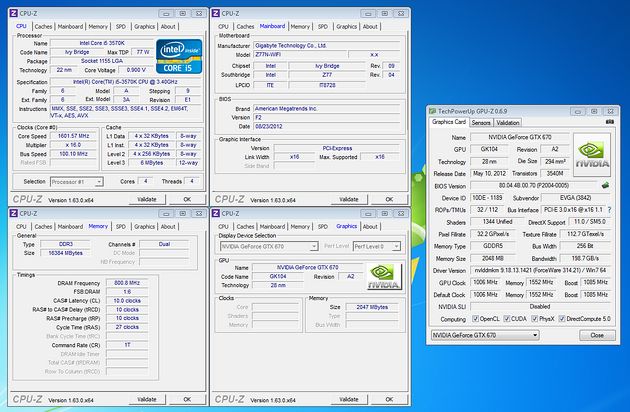Open GPU selector dropdown at GPU-Z bottom
630x412 pixels.
(485, 335)
